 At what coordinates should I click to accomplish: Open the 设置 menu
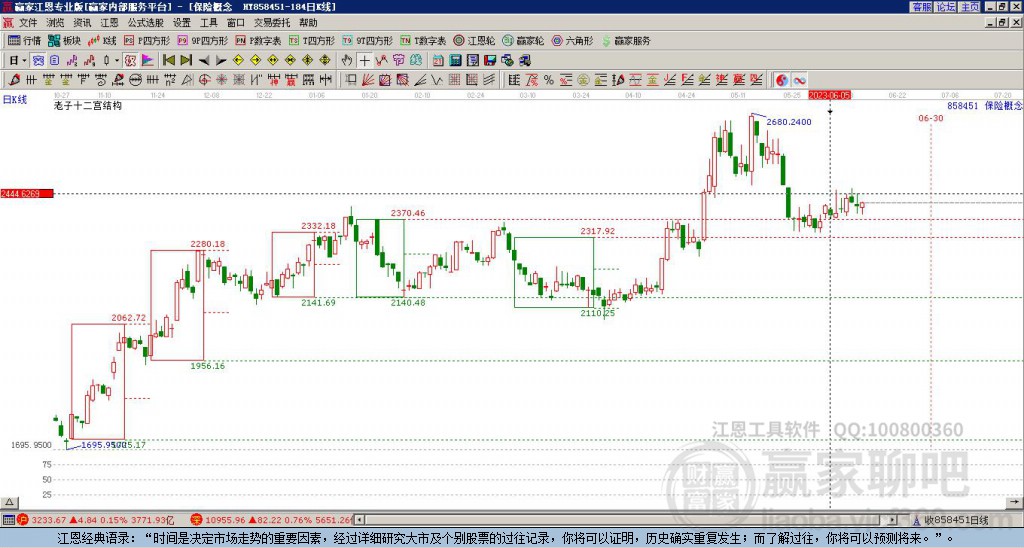click(182, 23)
